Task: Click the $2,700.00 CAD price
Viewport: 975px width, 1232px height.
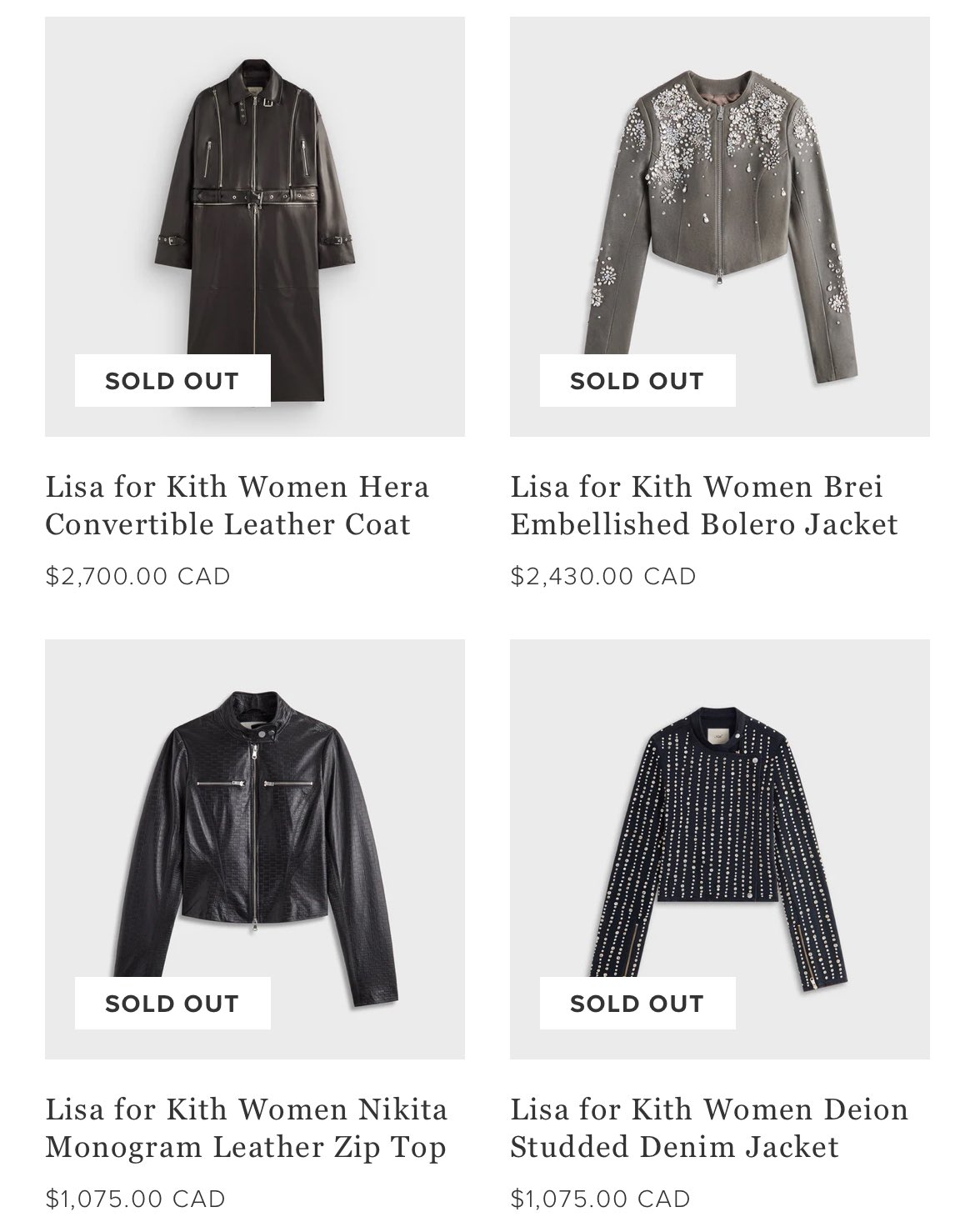Action: point(137,576)
